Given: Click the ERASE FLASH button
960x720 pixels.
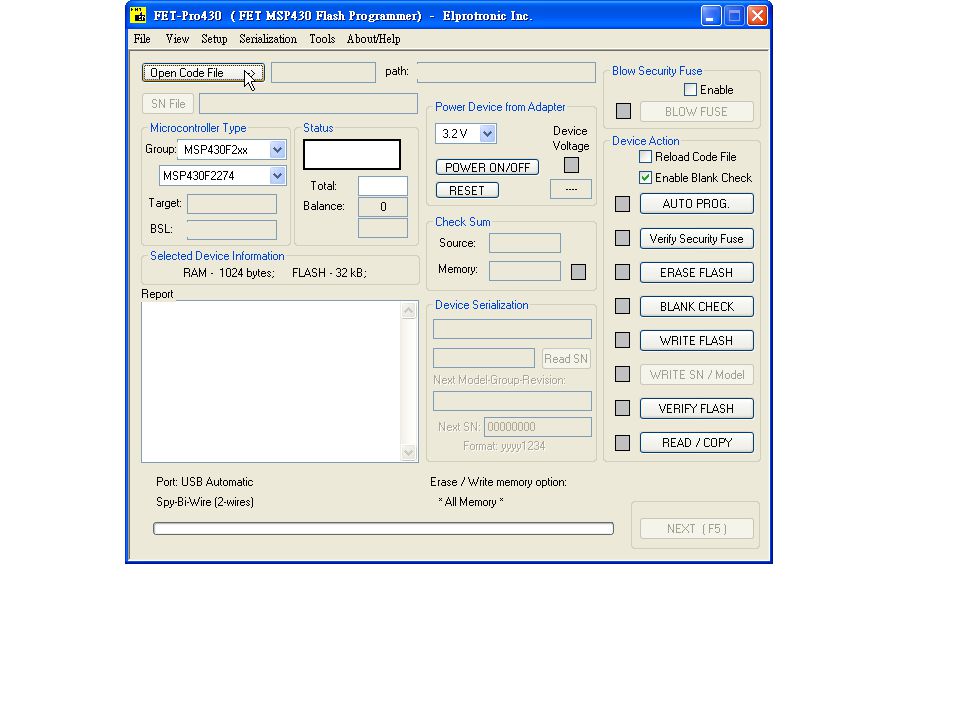Looking at the screenshot, I should (x=697, y=272).
